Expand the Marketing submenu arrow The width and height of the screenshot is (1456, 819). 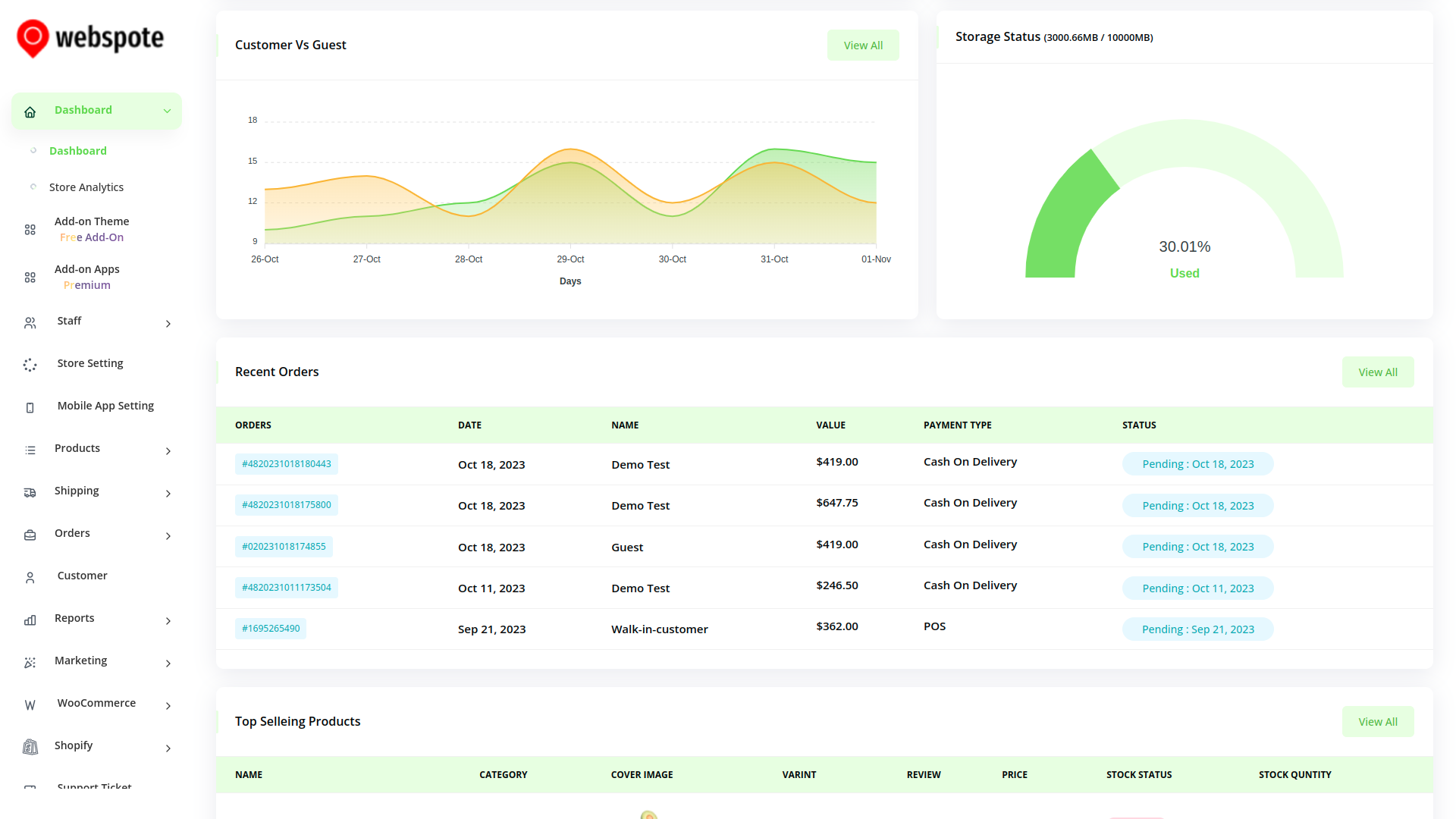coord(168,664)
